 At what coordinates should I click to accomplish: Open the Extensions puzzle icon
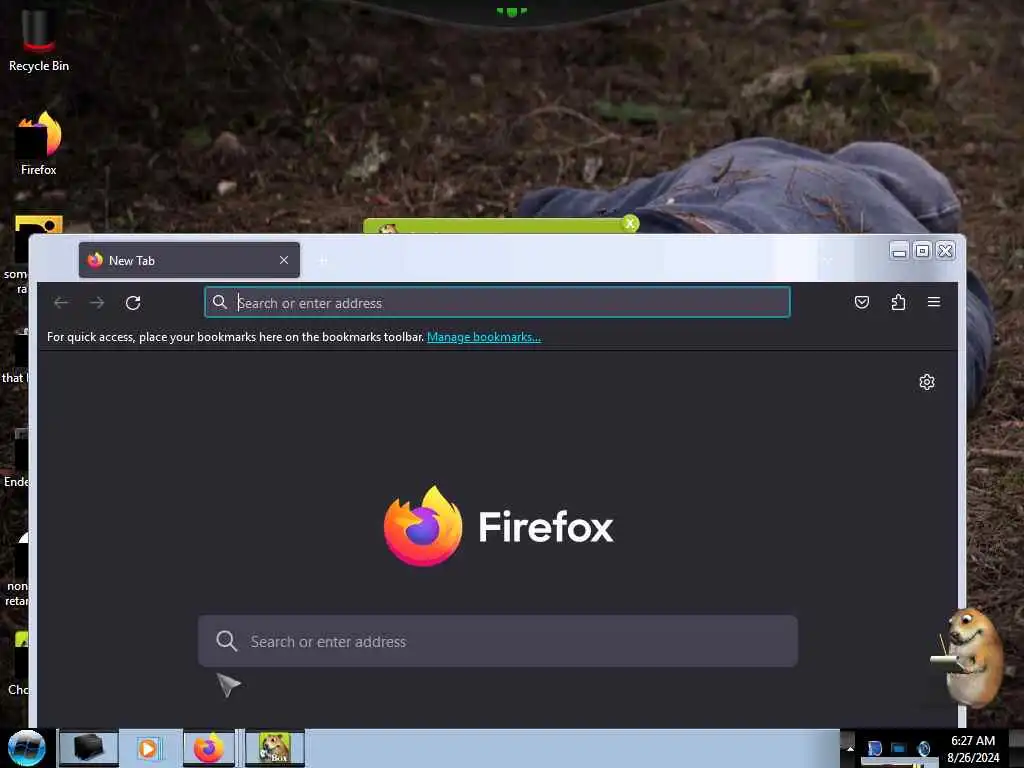tap(898, 302)
